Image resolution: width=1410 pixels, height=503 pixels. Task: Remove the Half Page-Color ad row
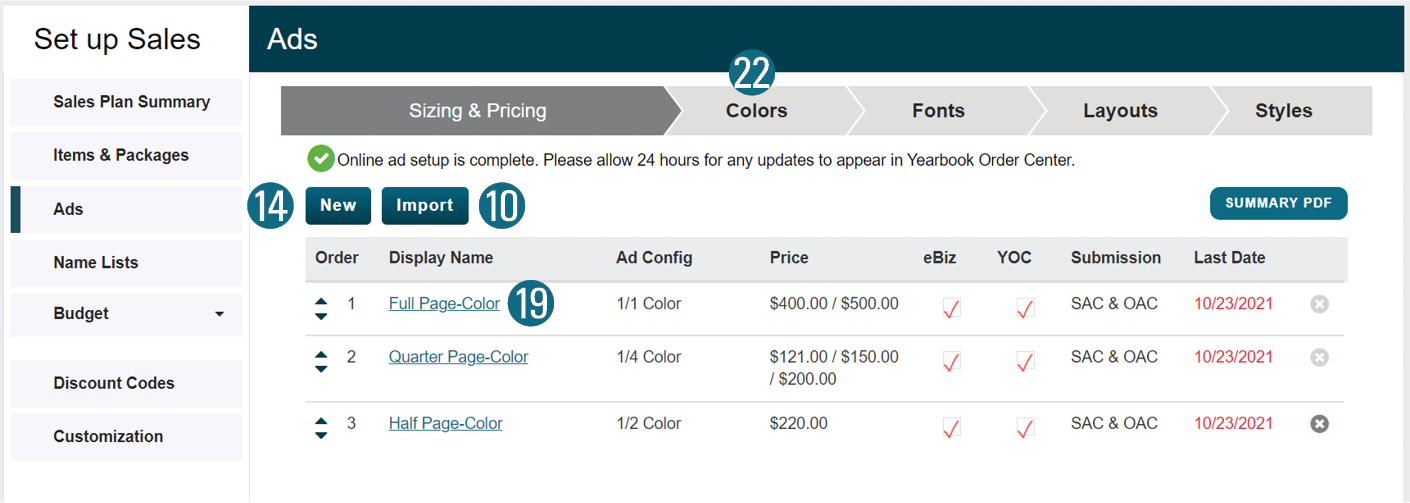point(1319,424)
